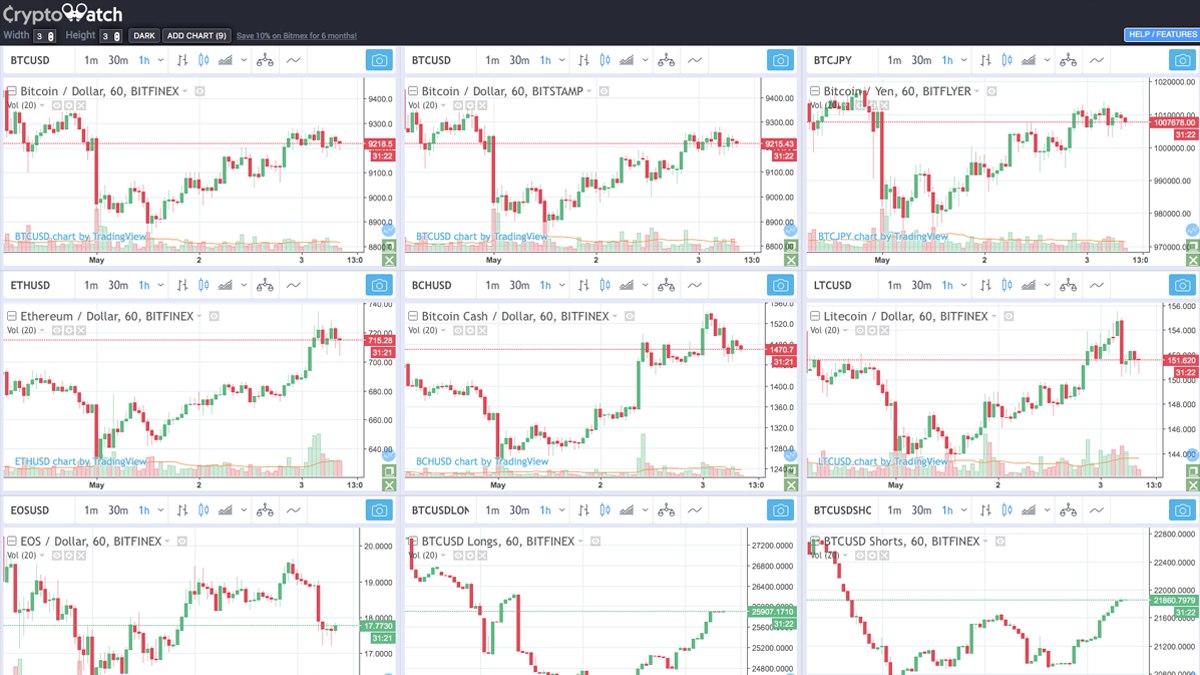The height and width of the screenshot is (675, 1200).
Task: Open Indicators on EOSUSD toolbar
Action: click(x=293, y=510)
